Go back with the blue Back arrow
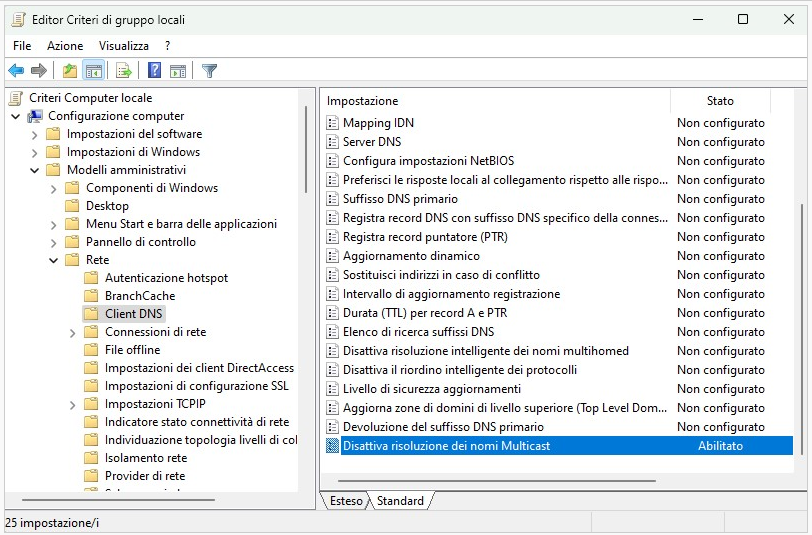 pos(17,70)
